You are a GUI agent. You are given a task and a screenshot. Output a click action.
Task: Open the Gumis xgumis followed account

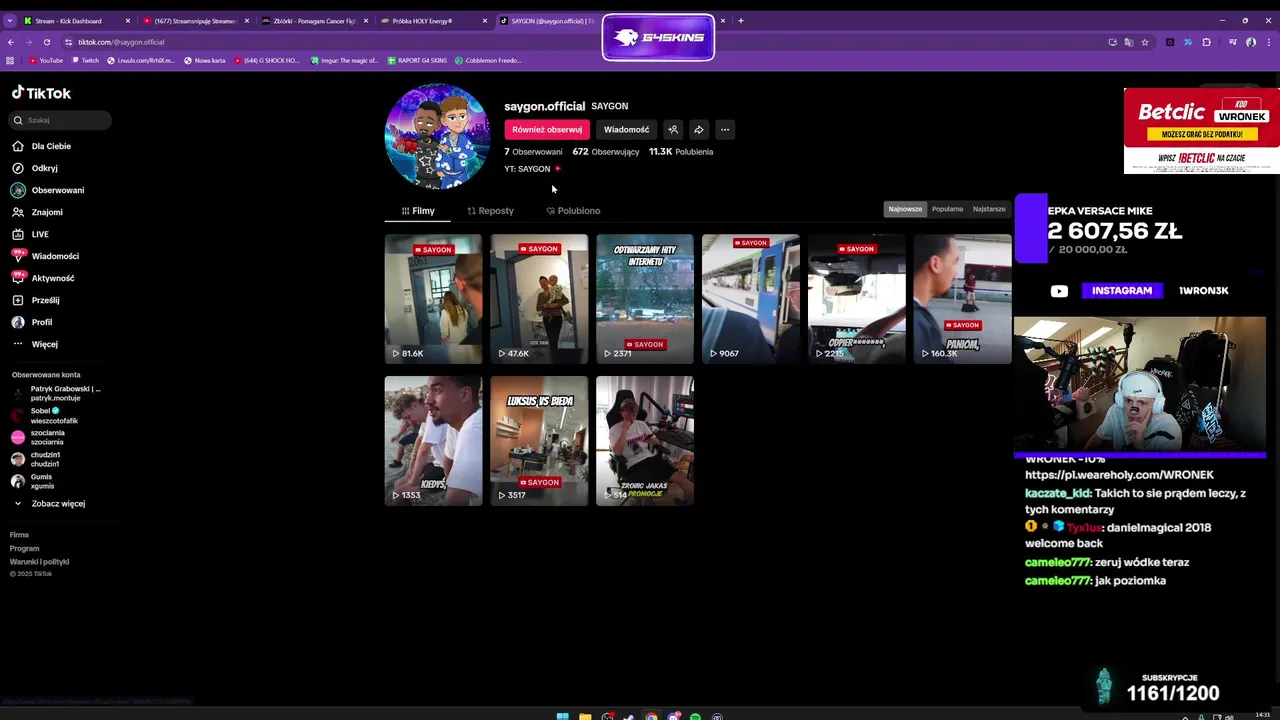click(33, 481)
